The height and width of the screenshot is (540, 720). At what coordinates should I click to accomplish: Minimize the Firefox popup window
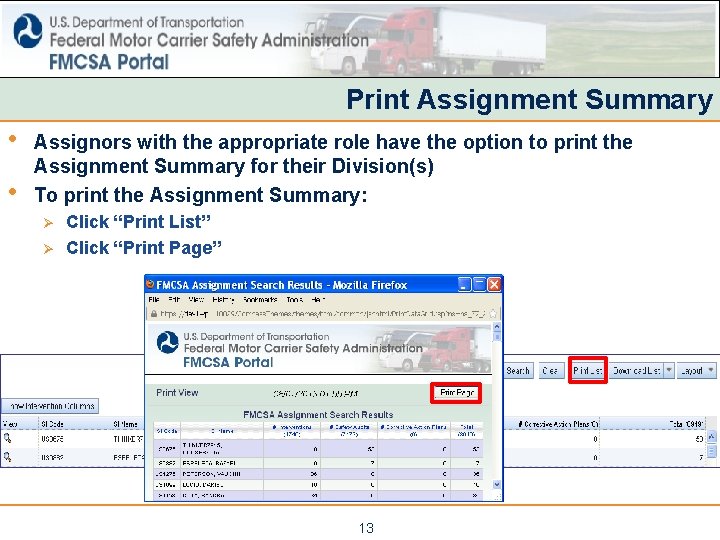tap(465, 285)
